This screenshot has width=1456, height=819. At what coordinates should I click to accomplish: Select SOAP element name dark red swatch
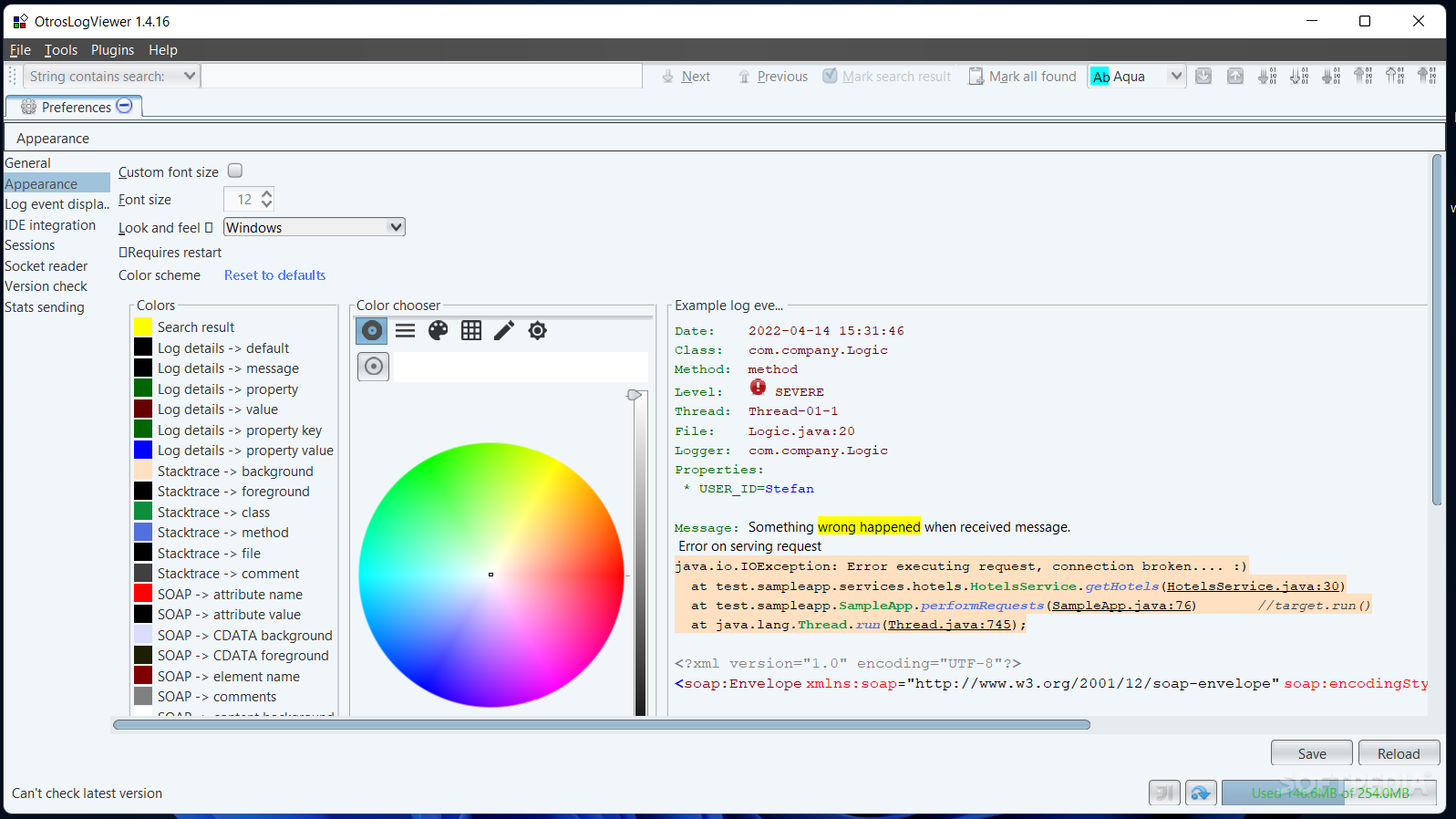[143, 676]
